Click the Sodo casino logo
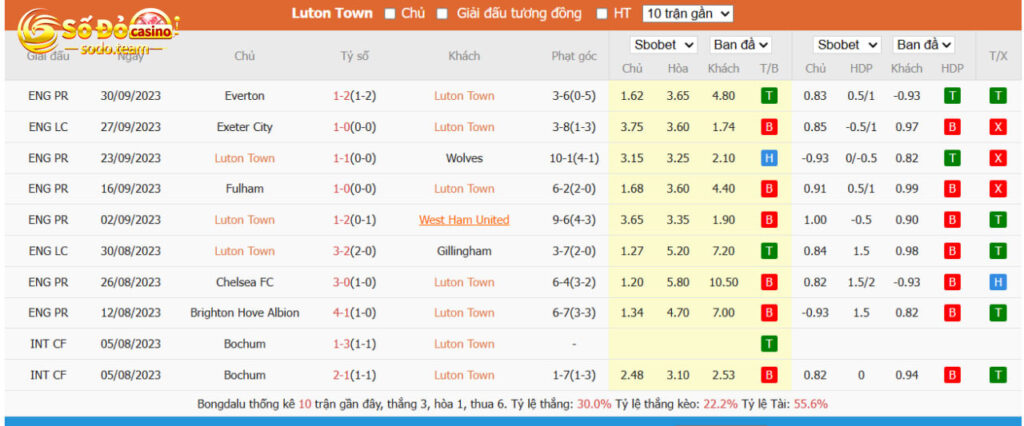This screenshot has height=426, width=1024. (98, 31)
